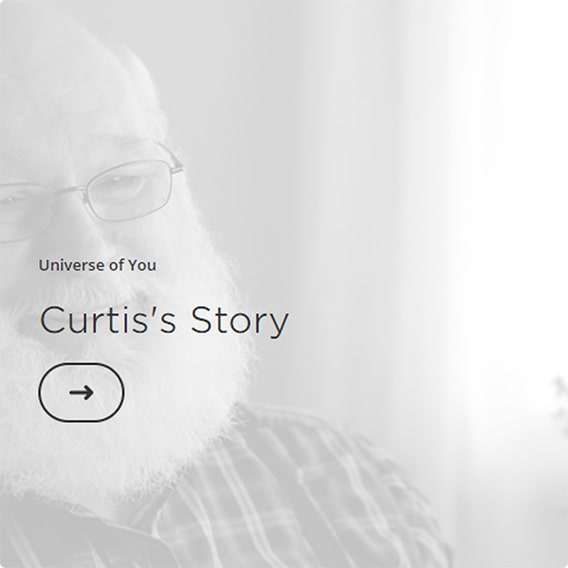The height and width of the screenshot is (568, 568).
Task: Select the "Universe of You" label
Action: point(97,265)
